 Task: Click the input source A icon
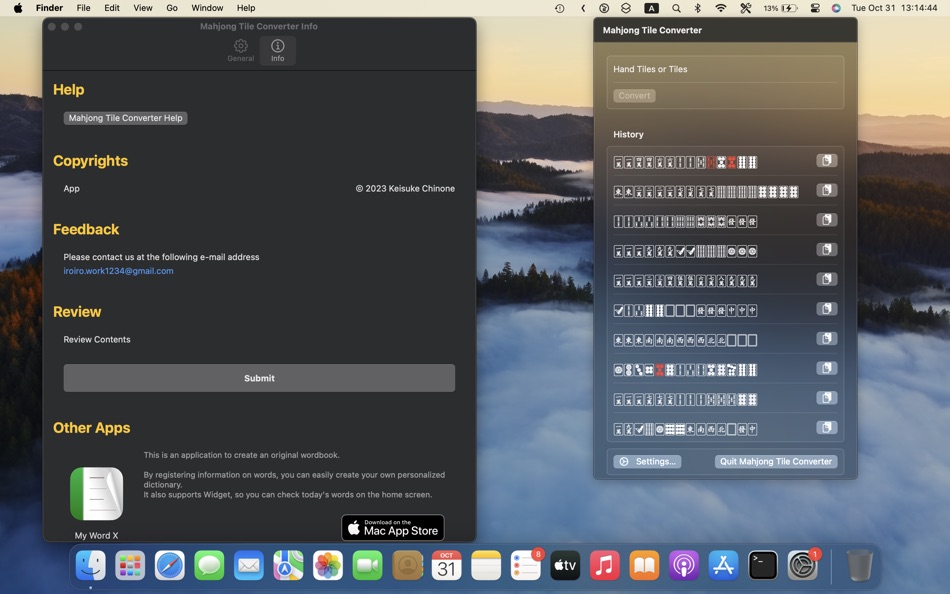[x=651, y=8]
